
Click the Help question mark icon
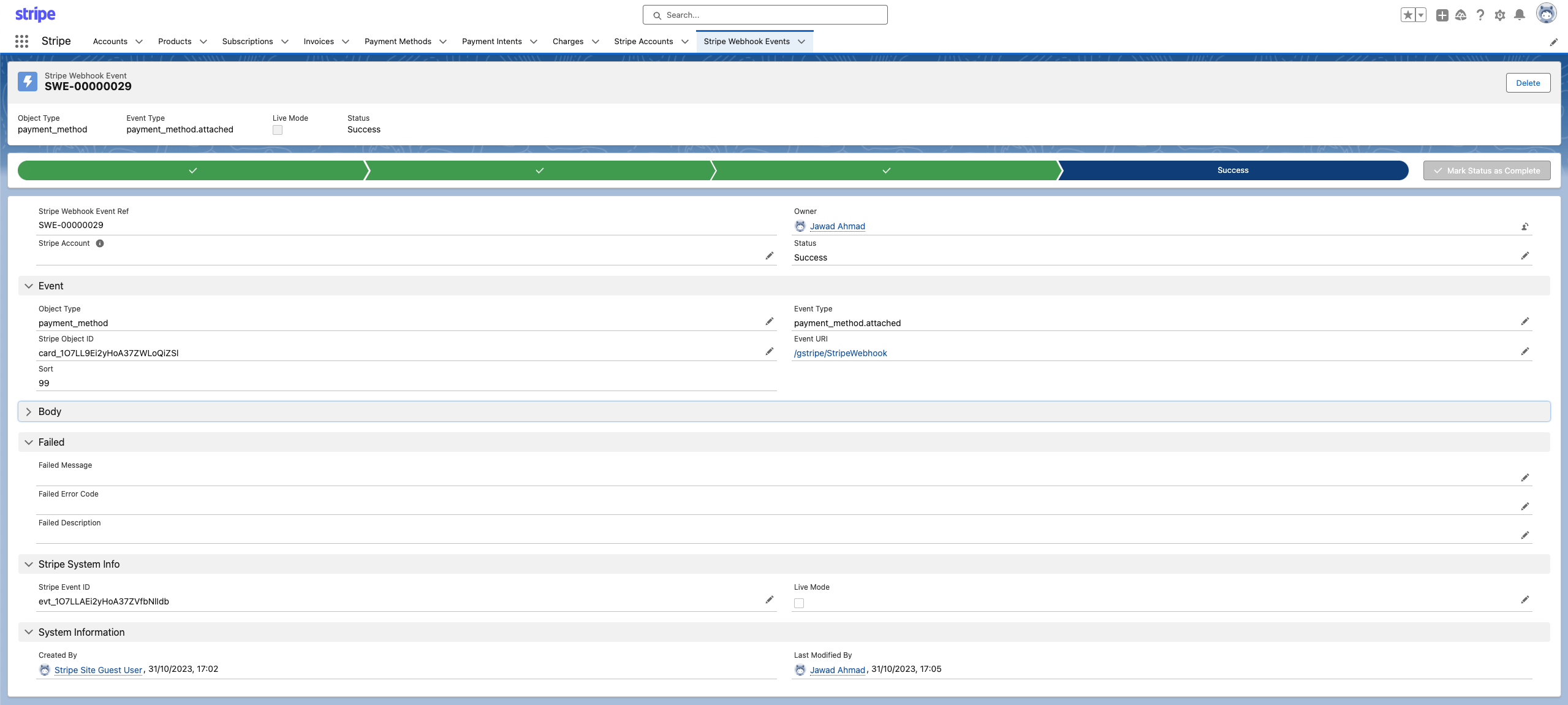(1480, 15)
